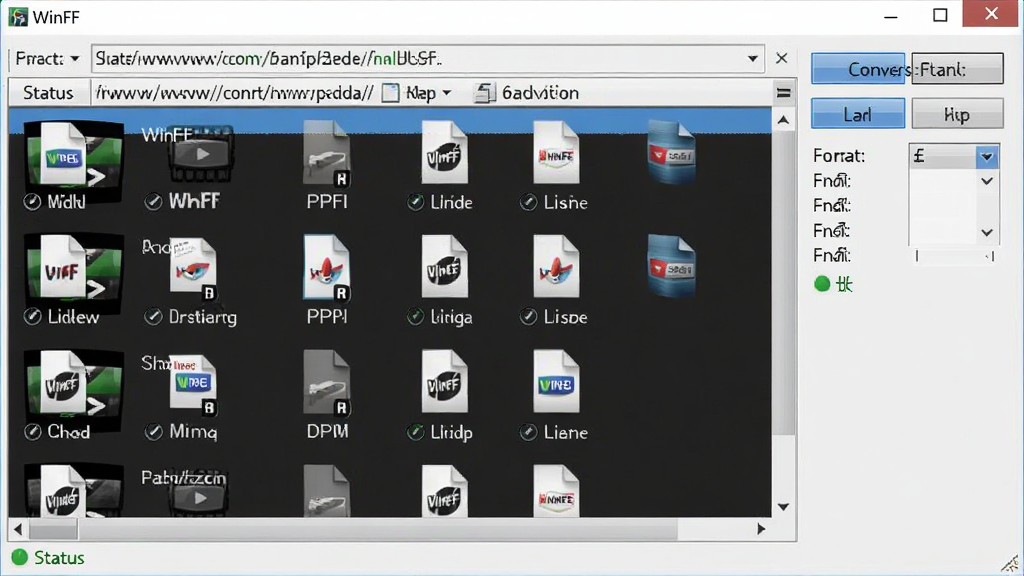Click the Ftanl button
Screen dimensions: 1024x576
[957, 69]
